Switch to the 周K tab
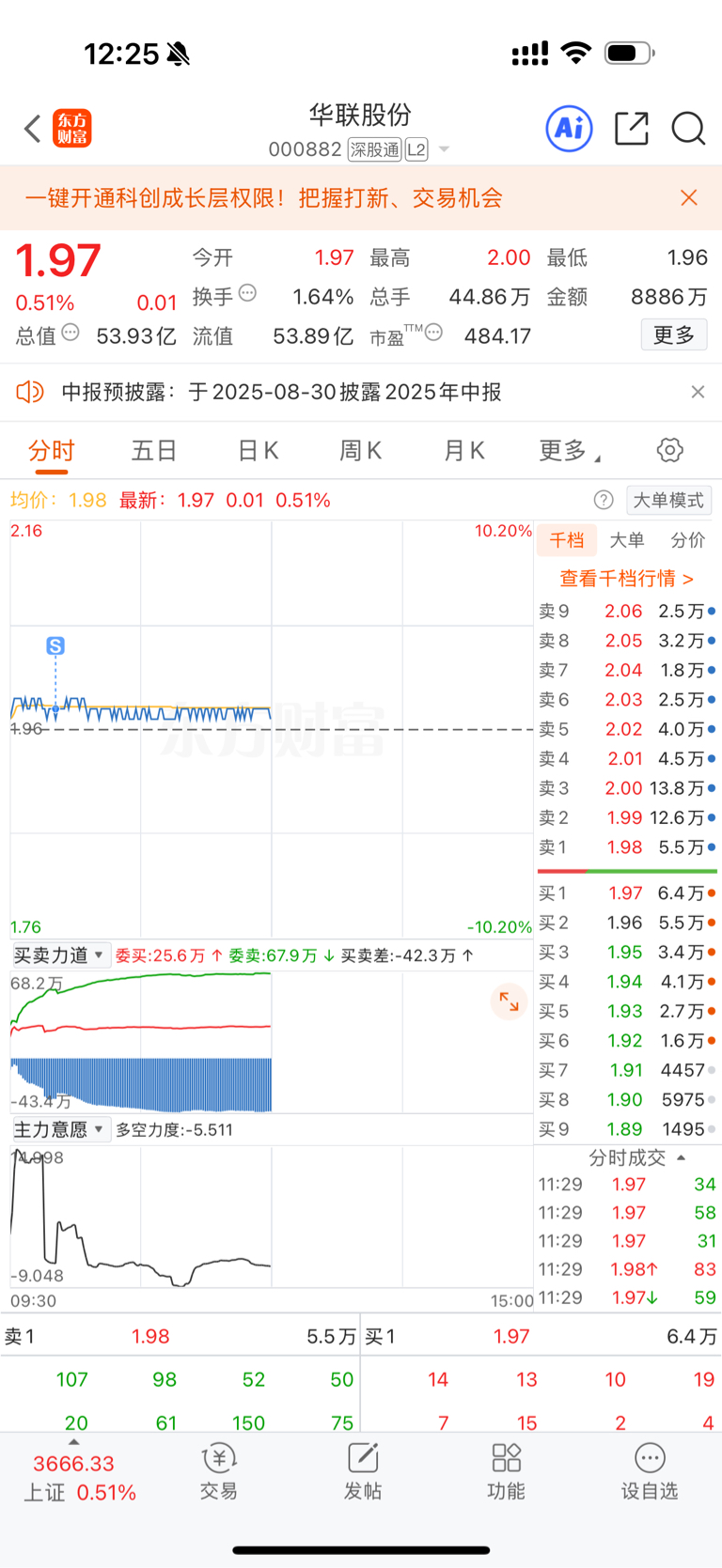Viewport: 722px width, 1568px height. pos(361,451)
